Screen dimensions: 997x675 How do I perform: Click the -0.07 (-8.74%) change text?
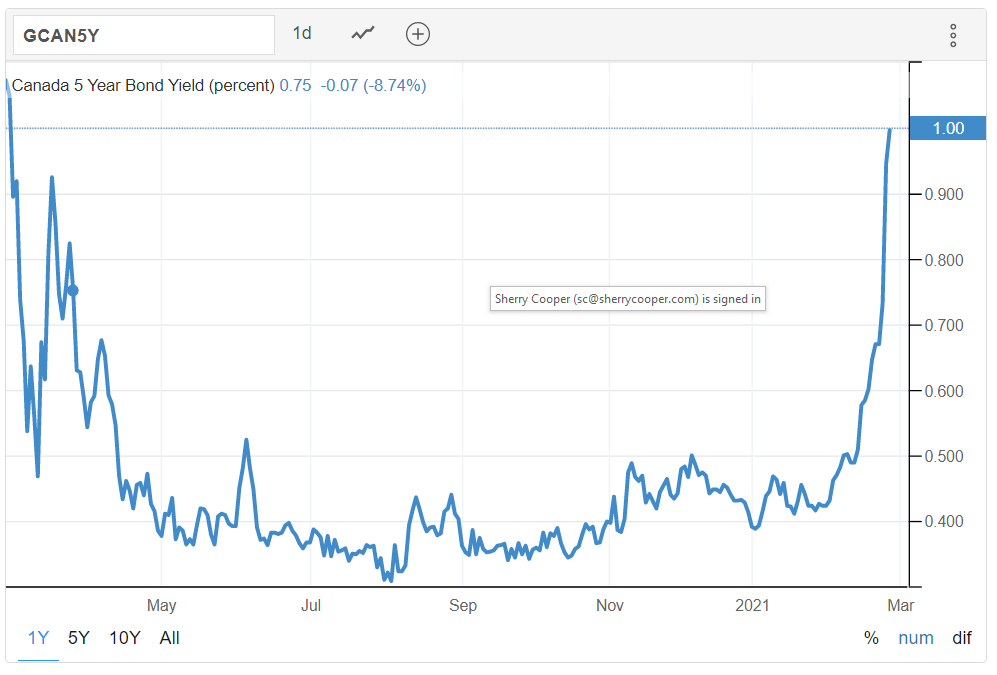[x=373, y=85]
